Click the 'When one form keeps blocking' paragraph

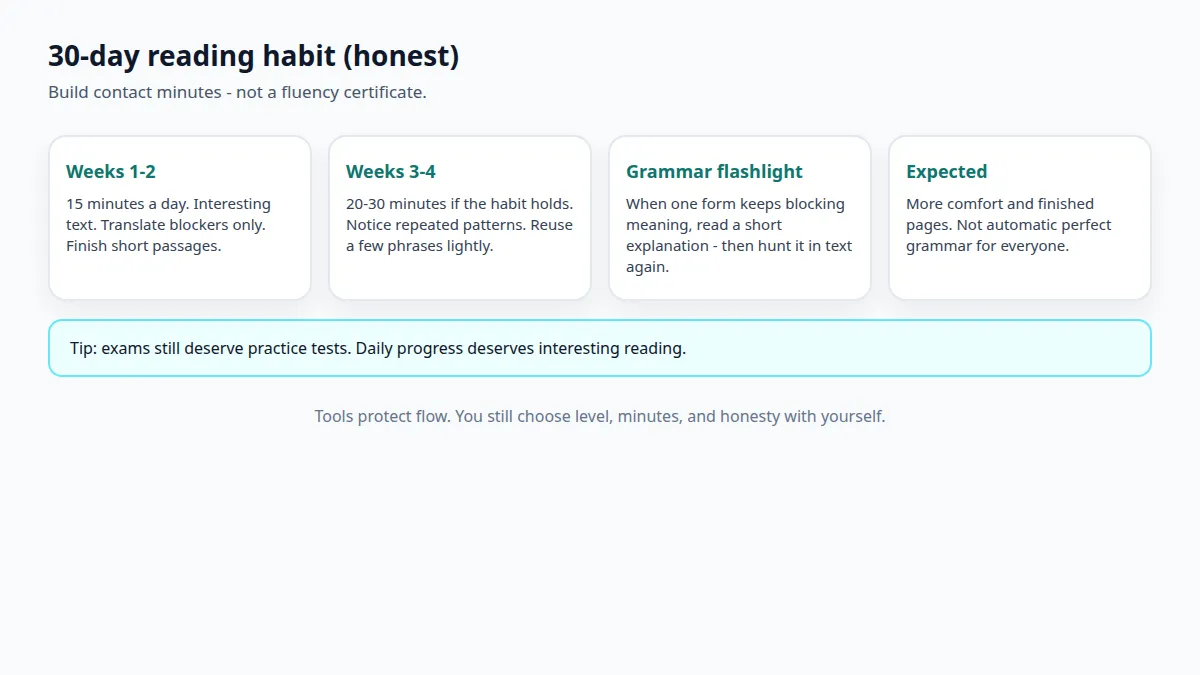tap(739, 235)
